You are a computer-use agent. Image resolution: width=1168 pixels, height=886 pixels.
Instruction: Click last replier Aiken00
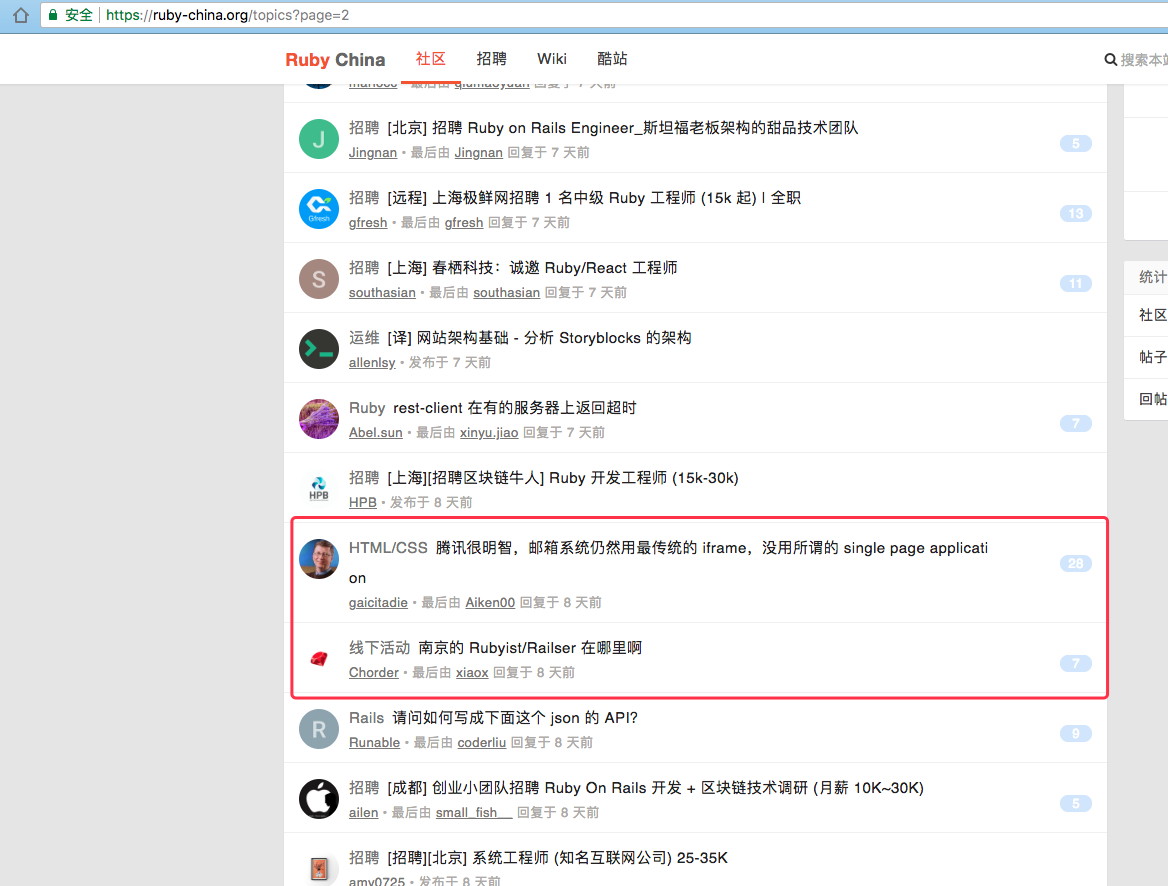(x=490, y=603)
